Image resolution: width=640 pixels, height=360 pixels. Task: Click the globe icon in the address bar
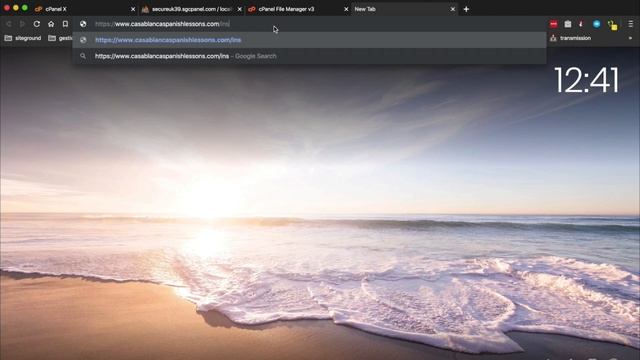click(83, 24)
